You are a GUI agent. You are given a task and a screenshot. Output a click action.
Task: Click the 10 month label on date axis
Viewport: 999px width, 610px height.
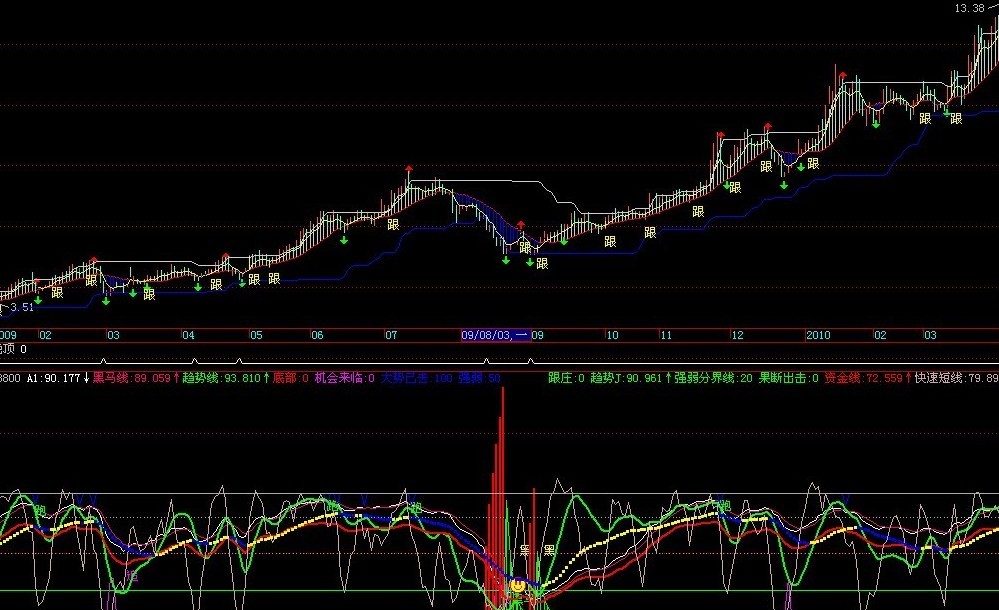click(x=612, y=335)
